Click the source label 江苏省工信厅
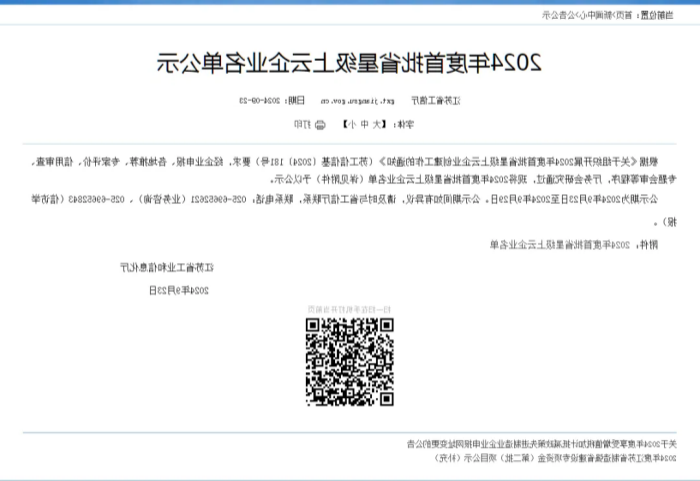The height and width of the screenshot is (481, 700). [x=436, y=101]
